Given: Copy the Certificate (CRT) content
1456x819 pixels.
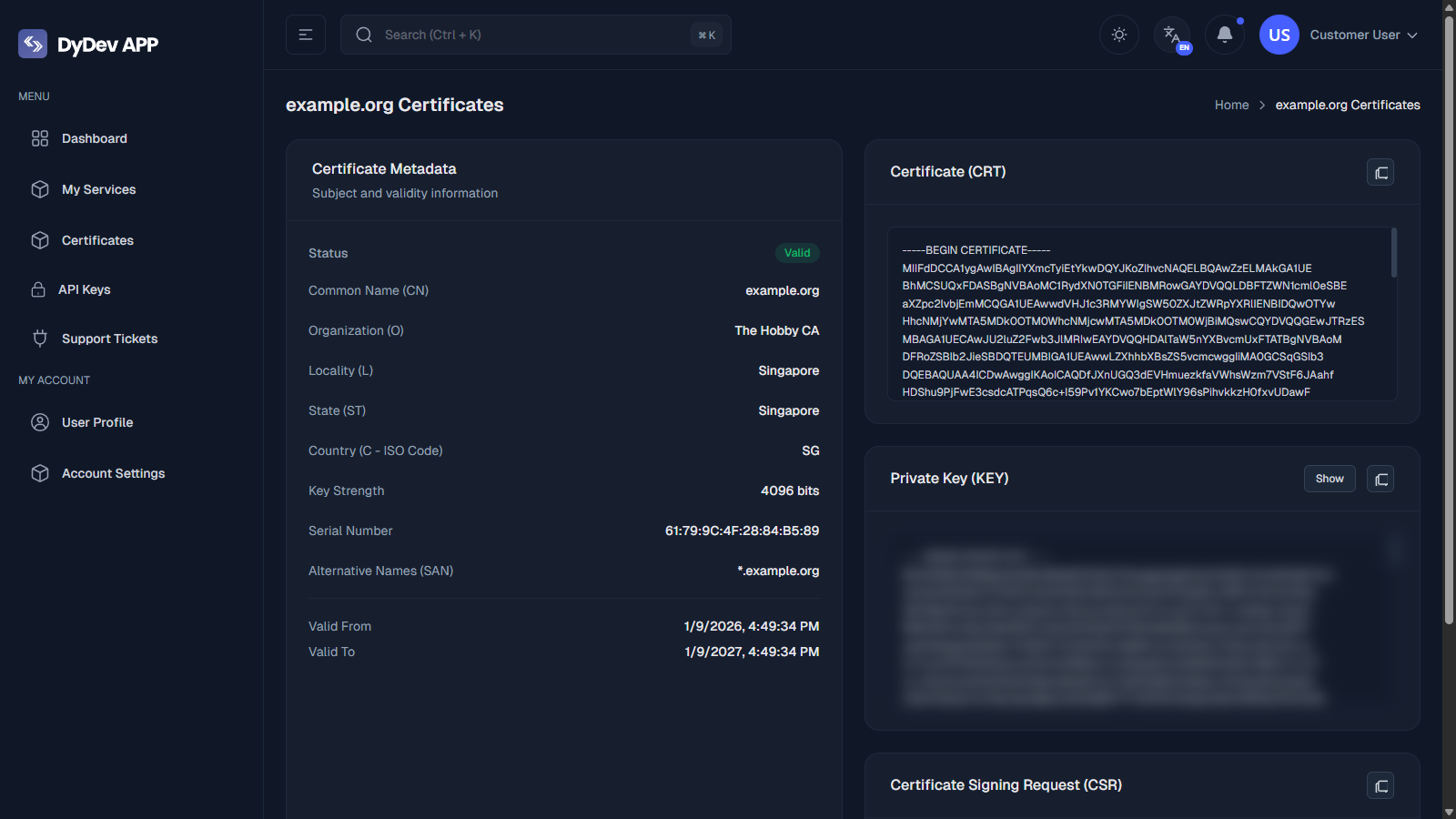Looking at the screenshot, I should click(x=1380, y=172).
